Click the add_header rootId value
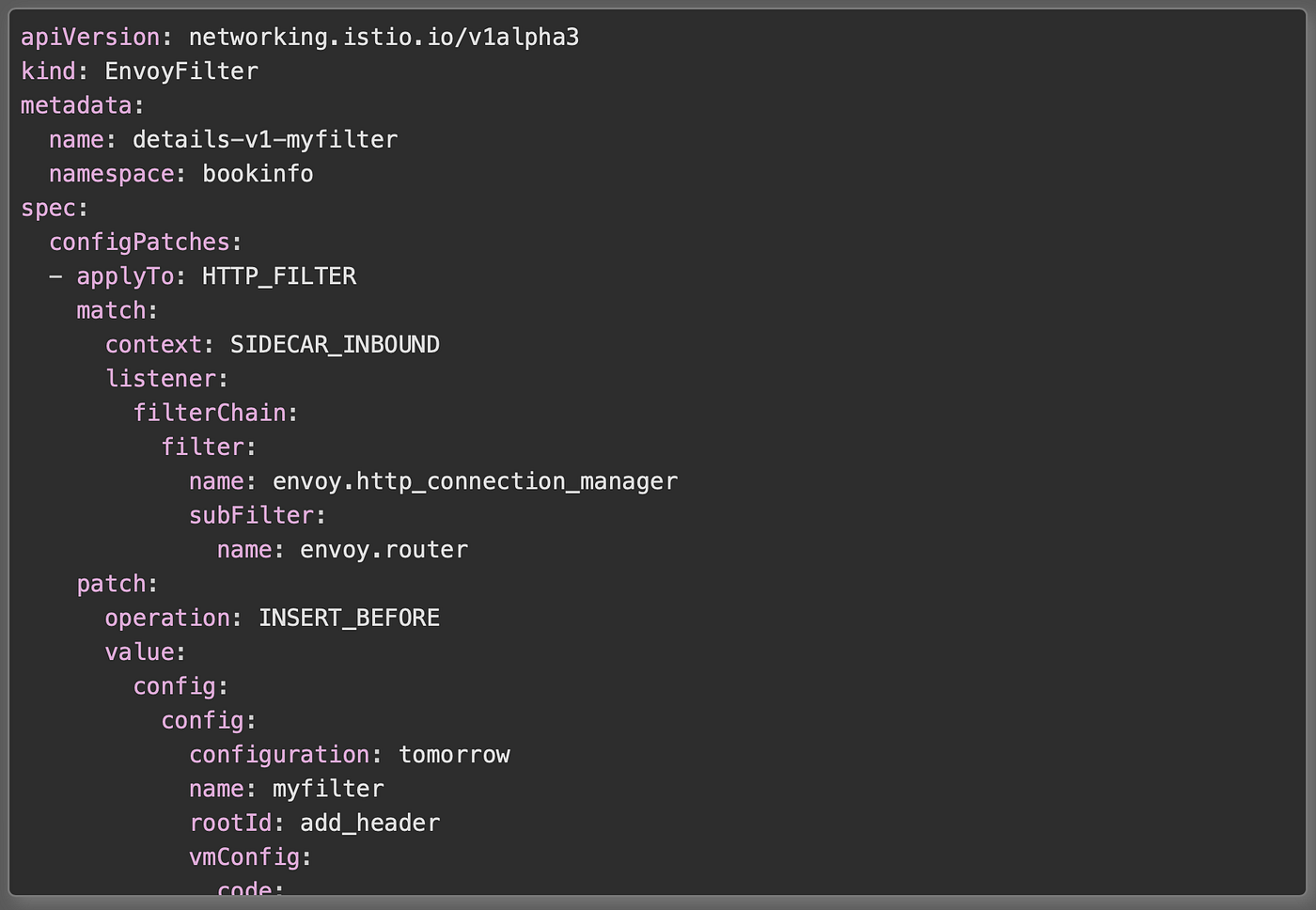Image resolution: width=1316 pixels, height=910 pixels. point(369,823)
